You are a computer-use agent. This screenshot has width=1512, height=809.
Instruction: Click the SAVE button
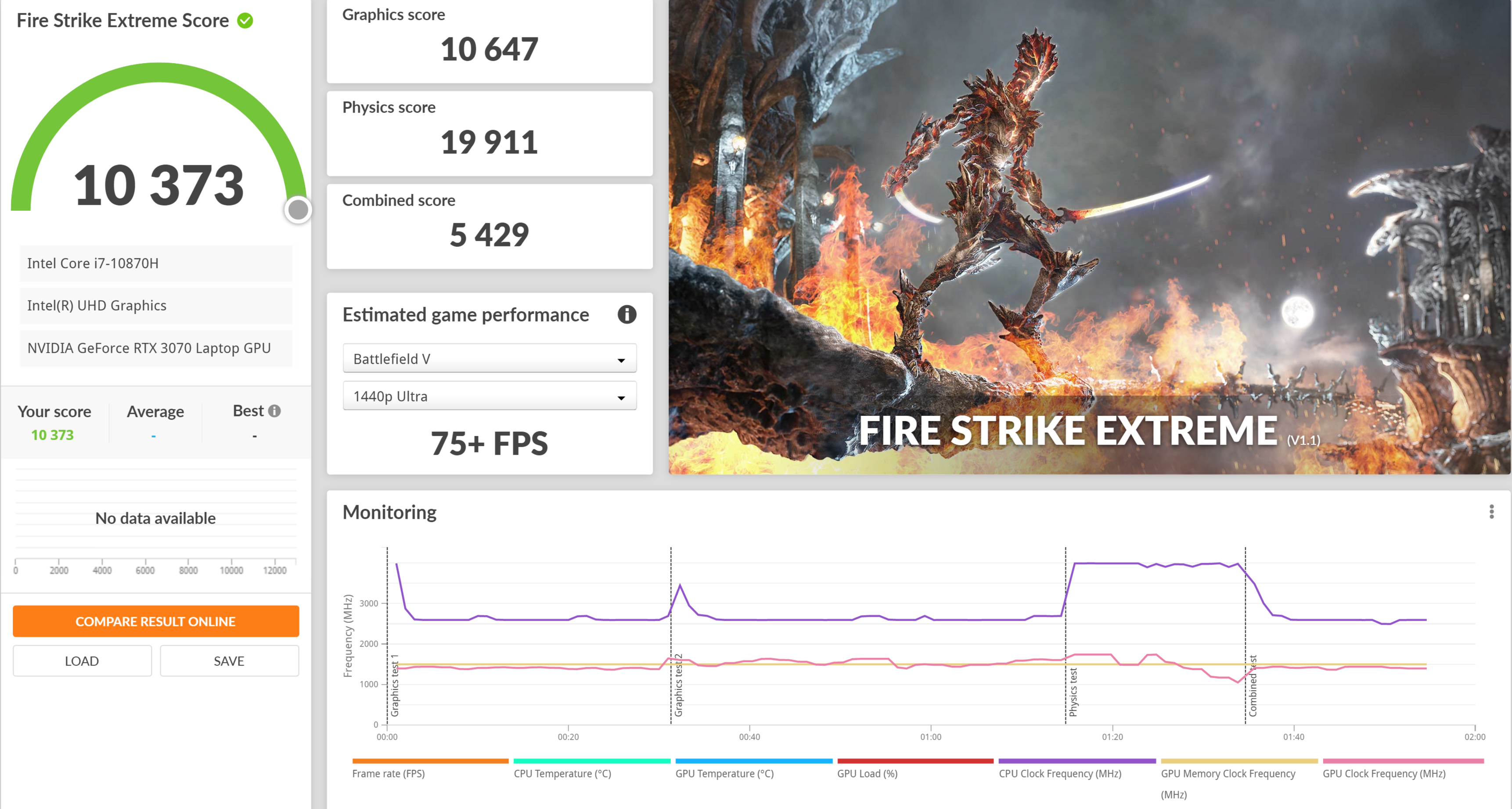[229, 661]
